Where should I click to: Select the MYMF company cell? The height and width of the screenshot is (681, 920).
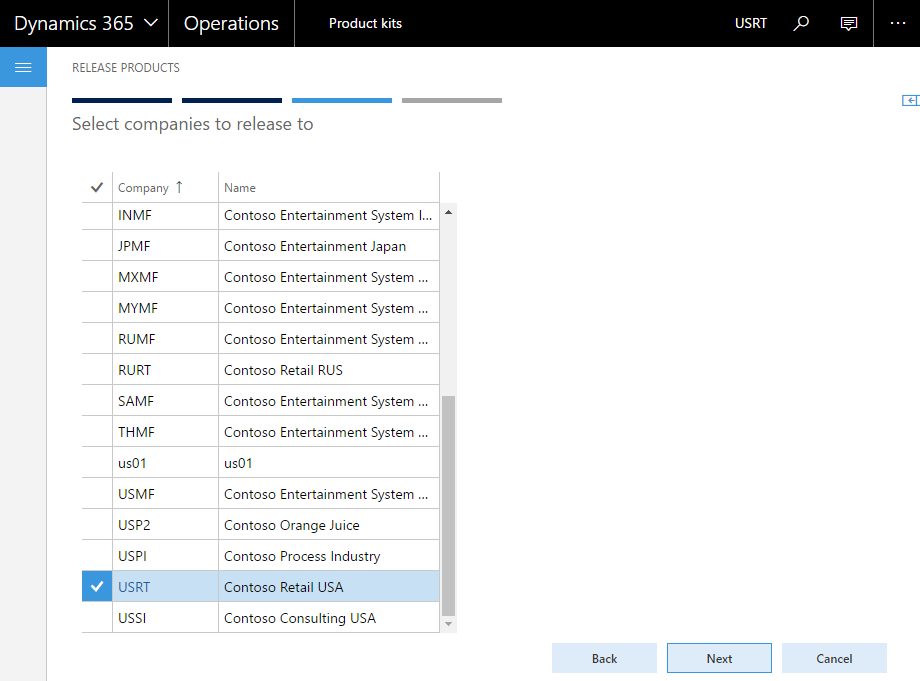(x=165, y=309)
